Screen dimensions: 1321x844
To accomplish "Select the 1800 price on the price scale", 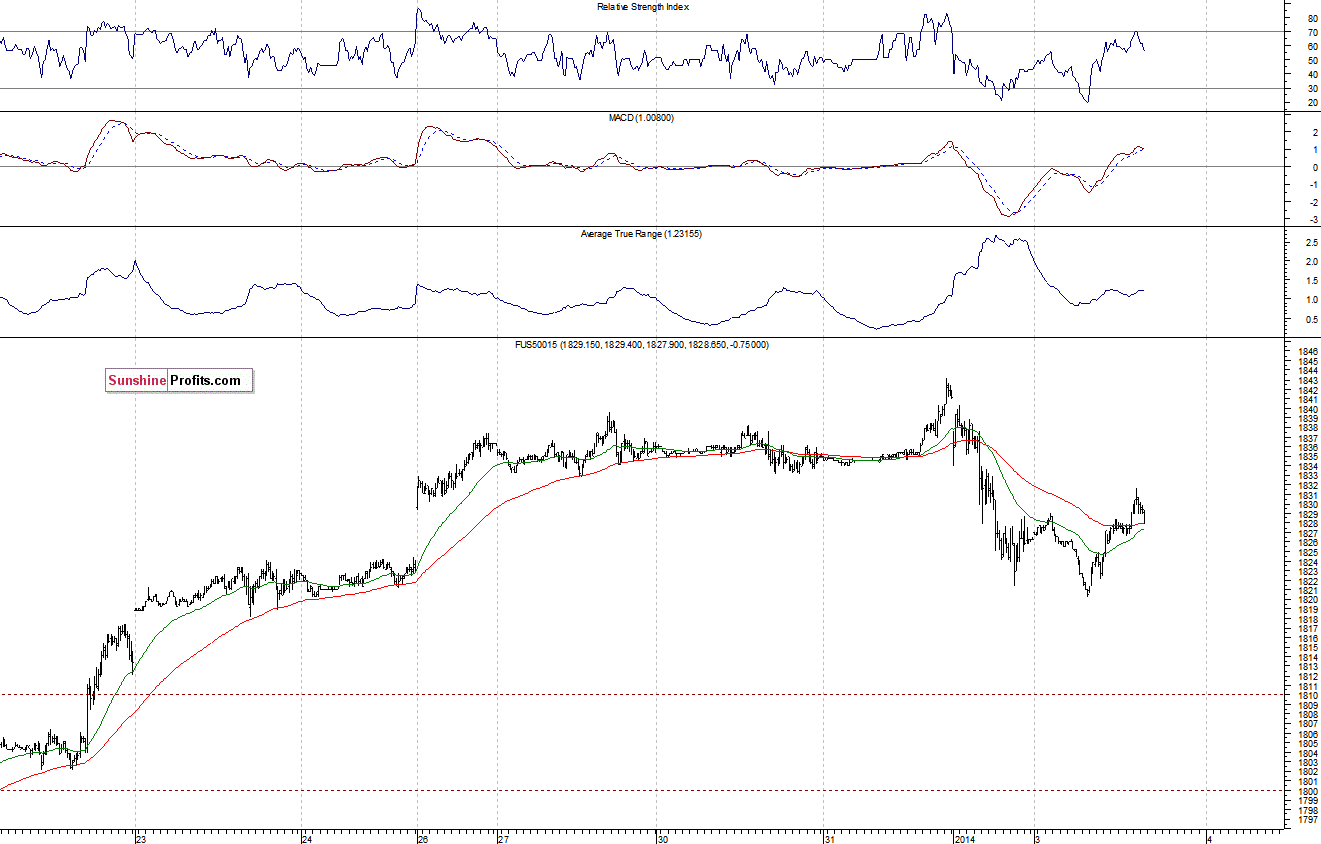I will point(1308,791).
